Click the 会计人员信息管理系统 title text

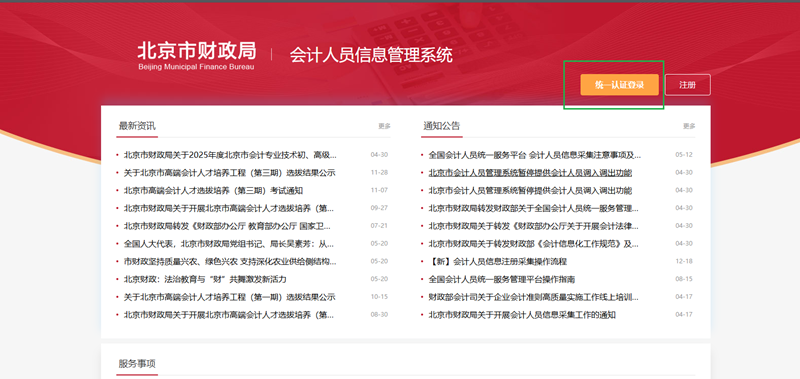pos(371,55)
